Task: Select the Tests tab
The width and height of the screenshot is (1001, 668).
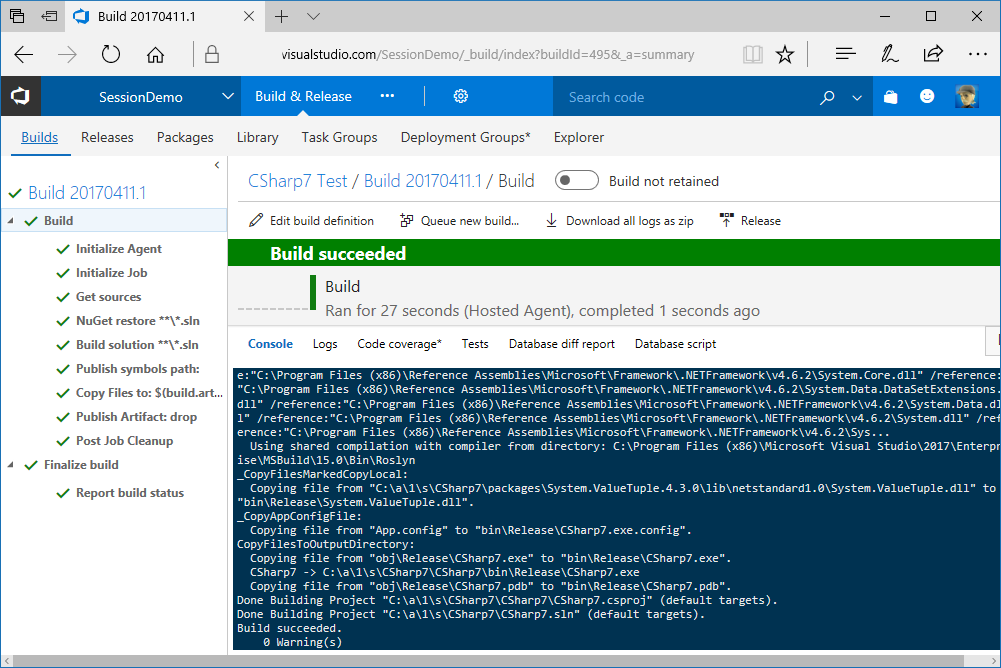Action: coord(475,344)
